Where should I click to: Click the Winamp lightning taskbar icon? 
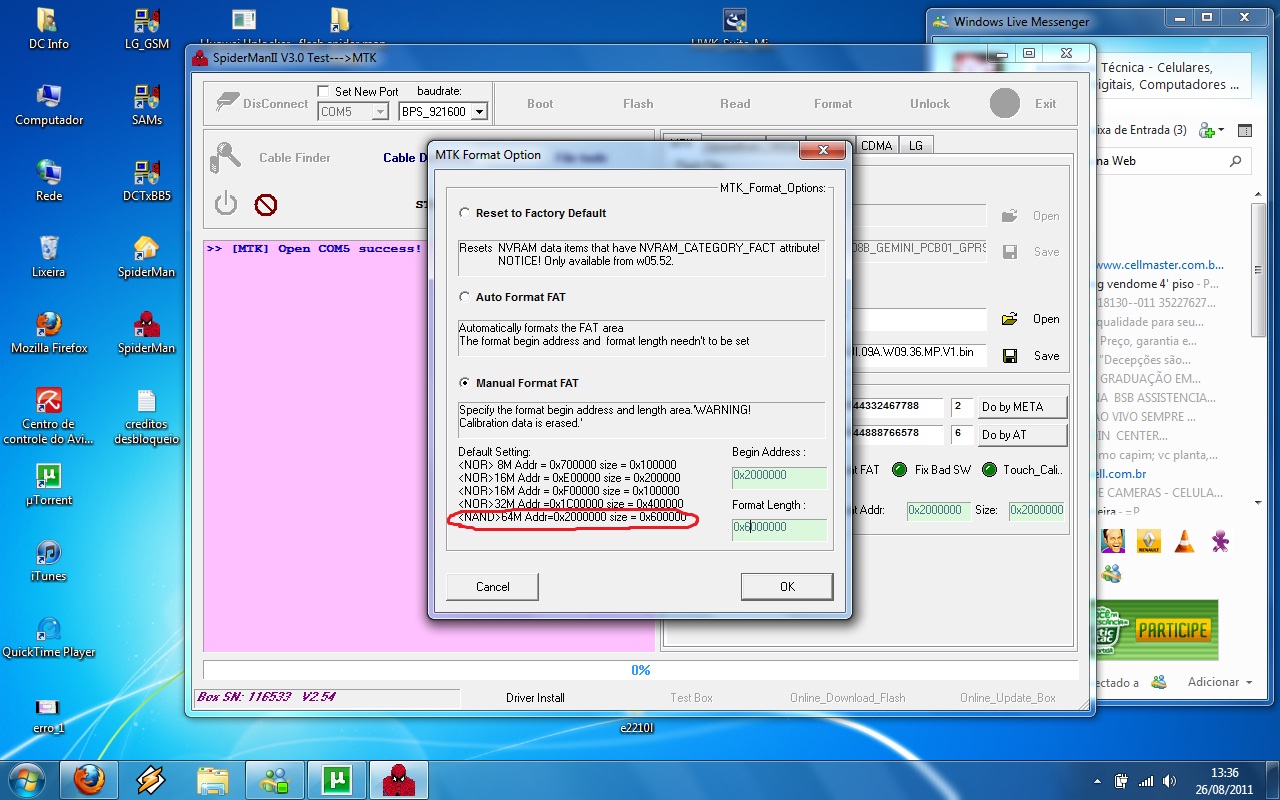150,779
